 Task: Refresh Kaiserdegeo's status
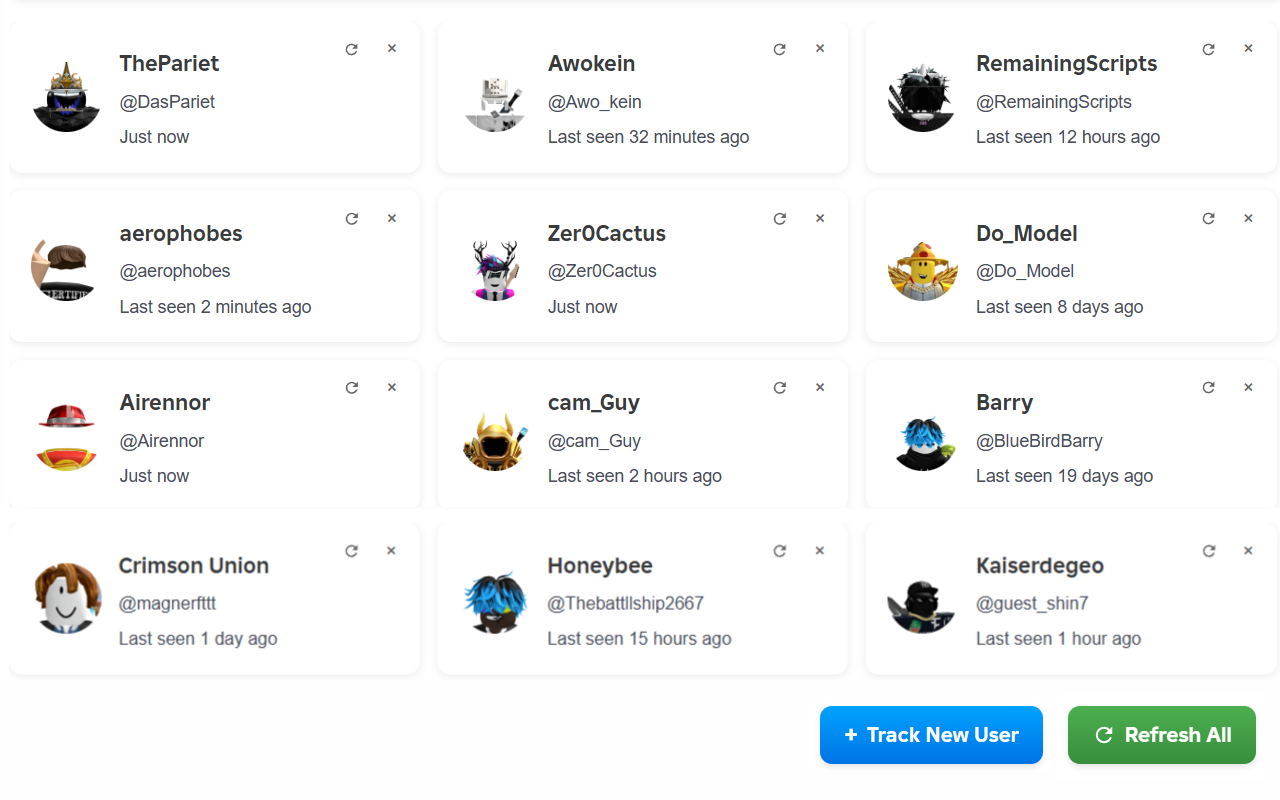click(x=1208, y=551)
